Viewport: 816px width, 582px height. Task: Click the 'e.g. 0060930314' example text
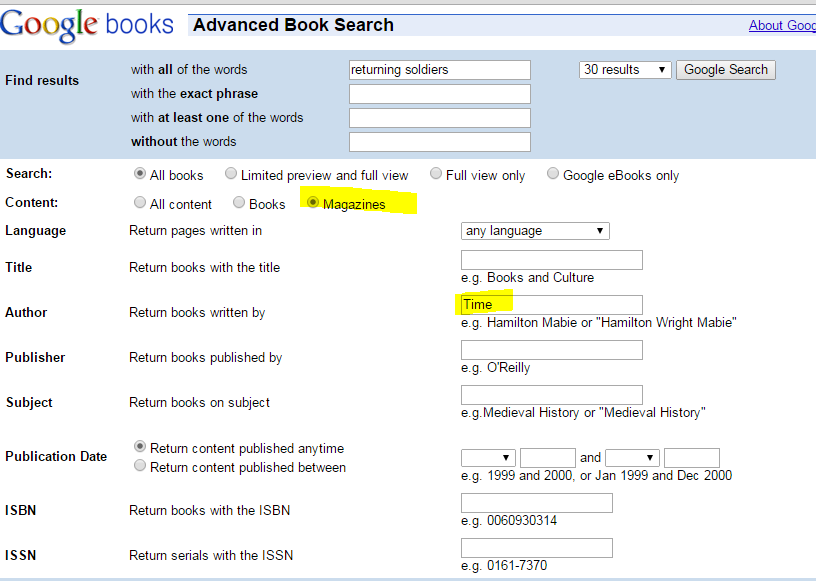pyautogui.click(x=509, y=521)
